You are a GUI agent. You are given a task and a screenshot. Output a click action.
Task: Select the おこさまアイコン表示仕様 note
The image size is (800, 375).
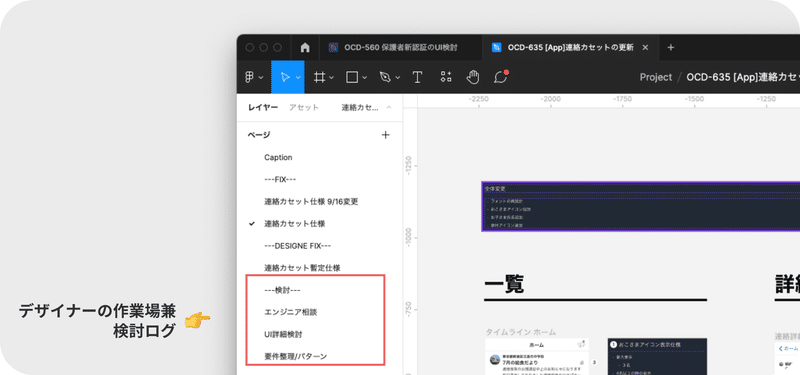pyautogui.click(x=657, y=356)
